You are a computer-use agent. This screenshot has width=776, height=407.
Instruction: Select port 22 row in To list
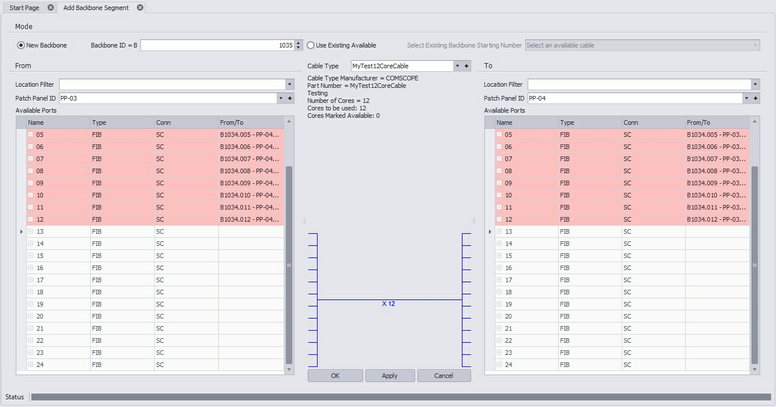(622, 341)
